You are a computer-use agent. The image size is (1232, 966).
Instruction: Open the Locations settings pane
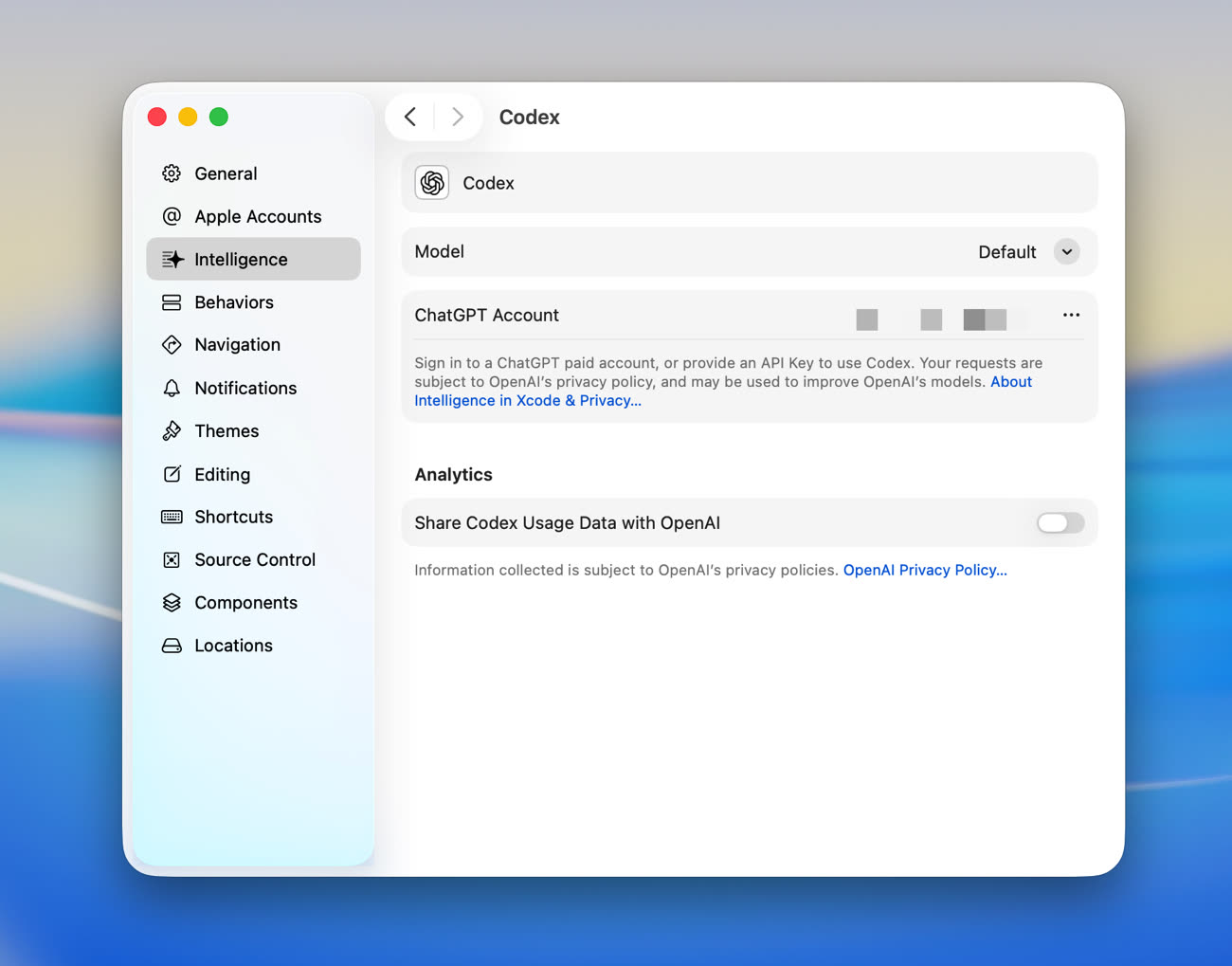(x=233, y=646)
